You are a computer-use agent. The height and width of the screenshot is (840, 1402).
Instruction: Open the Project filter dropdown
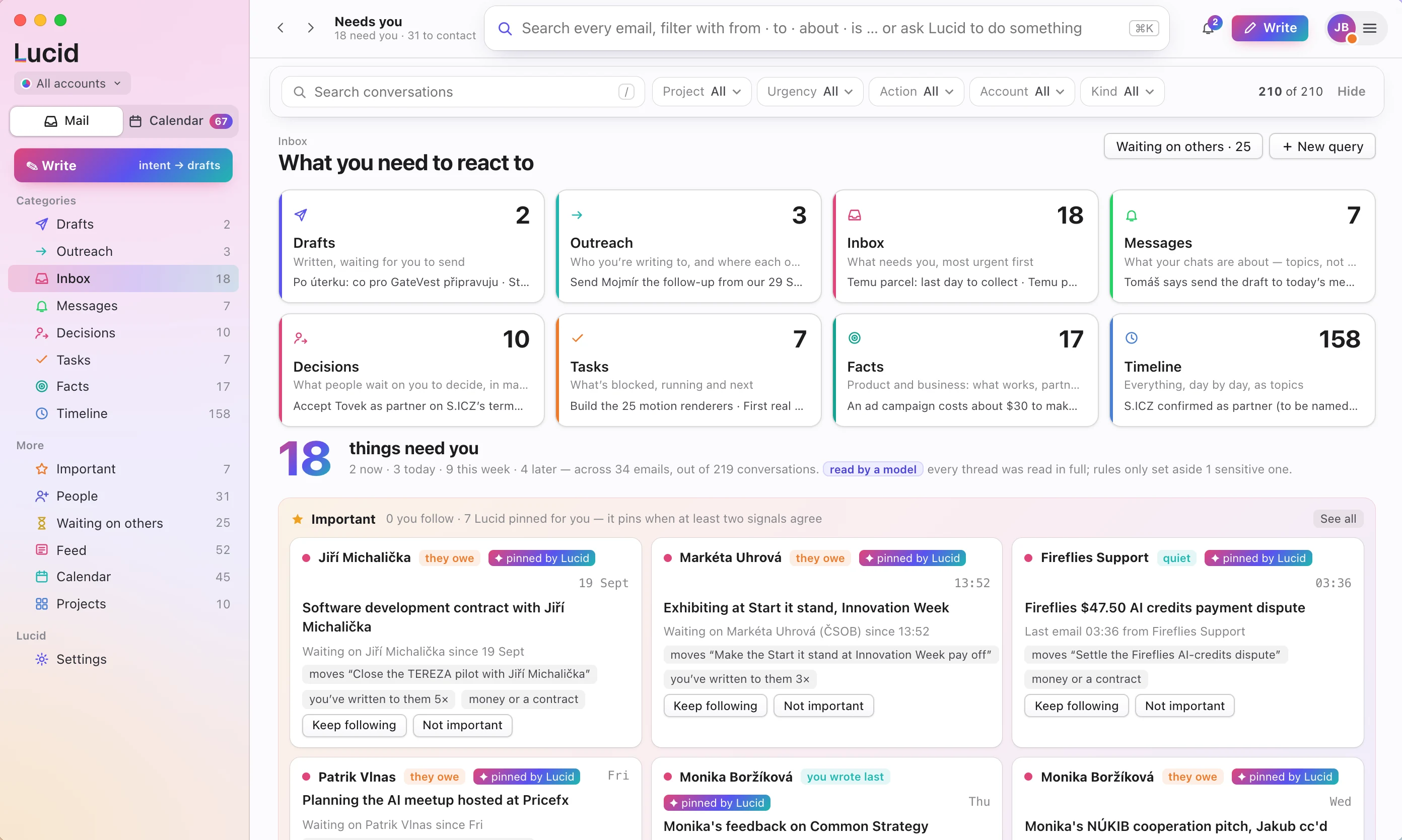[x=702, y=92]
